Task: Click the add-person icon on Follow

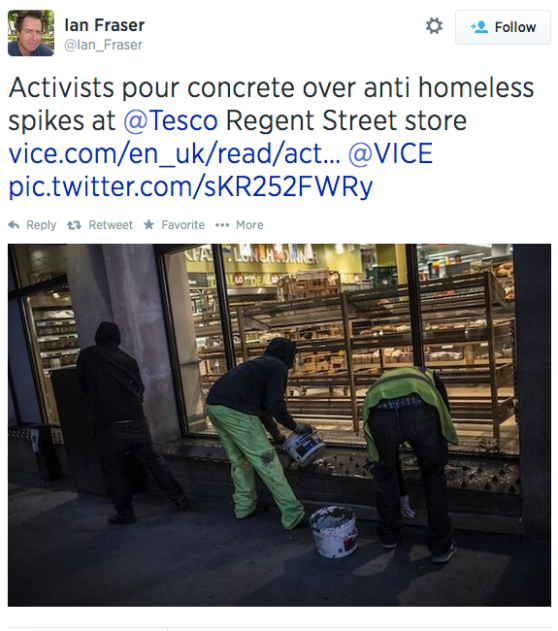Action: point(479,27)
